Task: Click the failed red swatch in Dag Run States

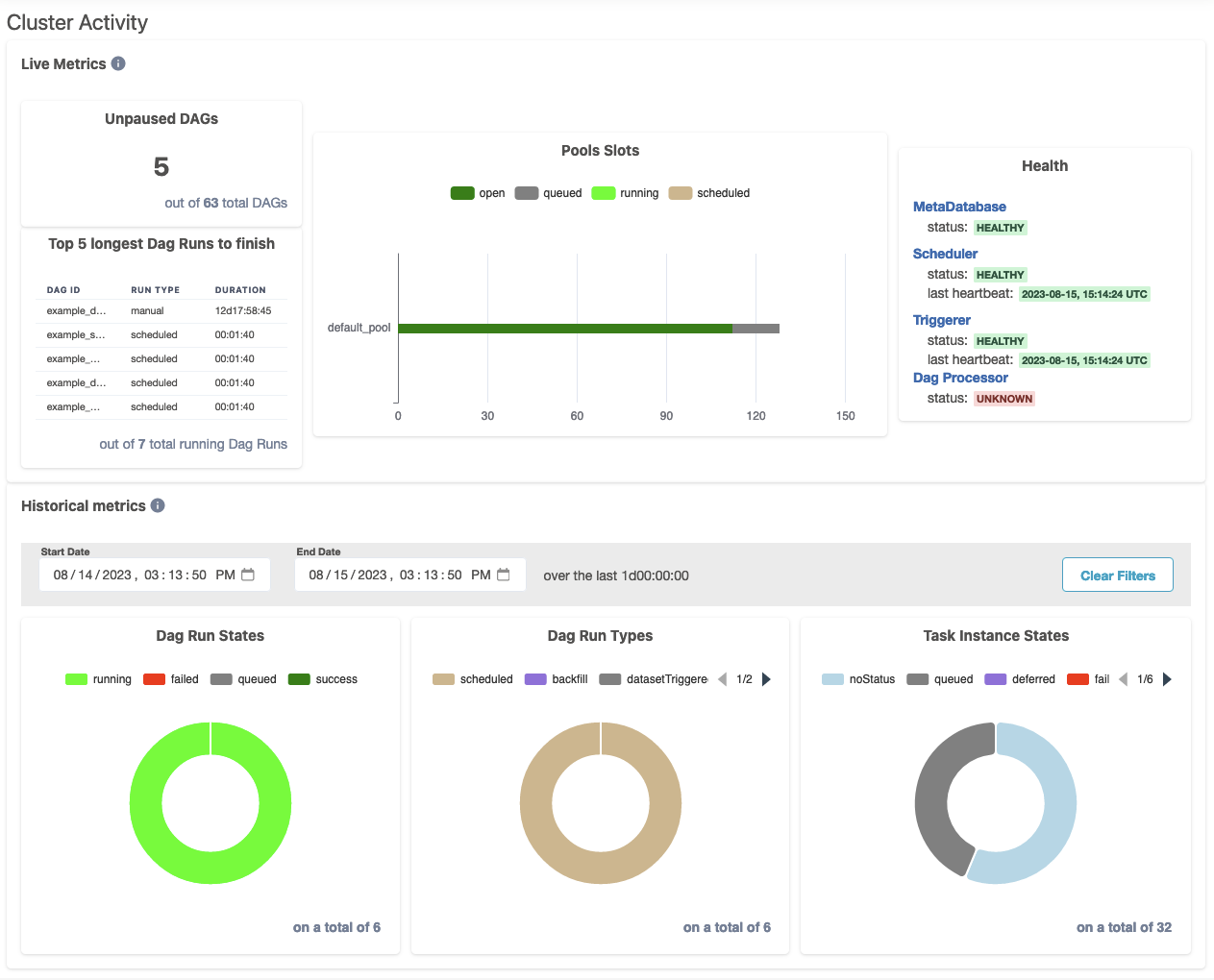Action: [154, 679]
